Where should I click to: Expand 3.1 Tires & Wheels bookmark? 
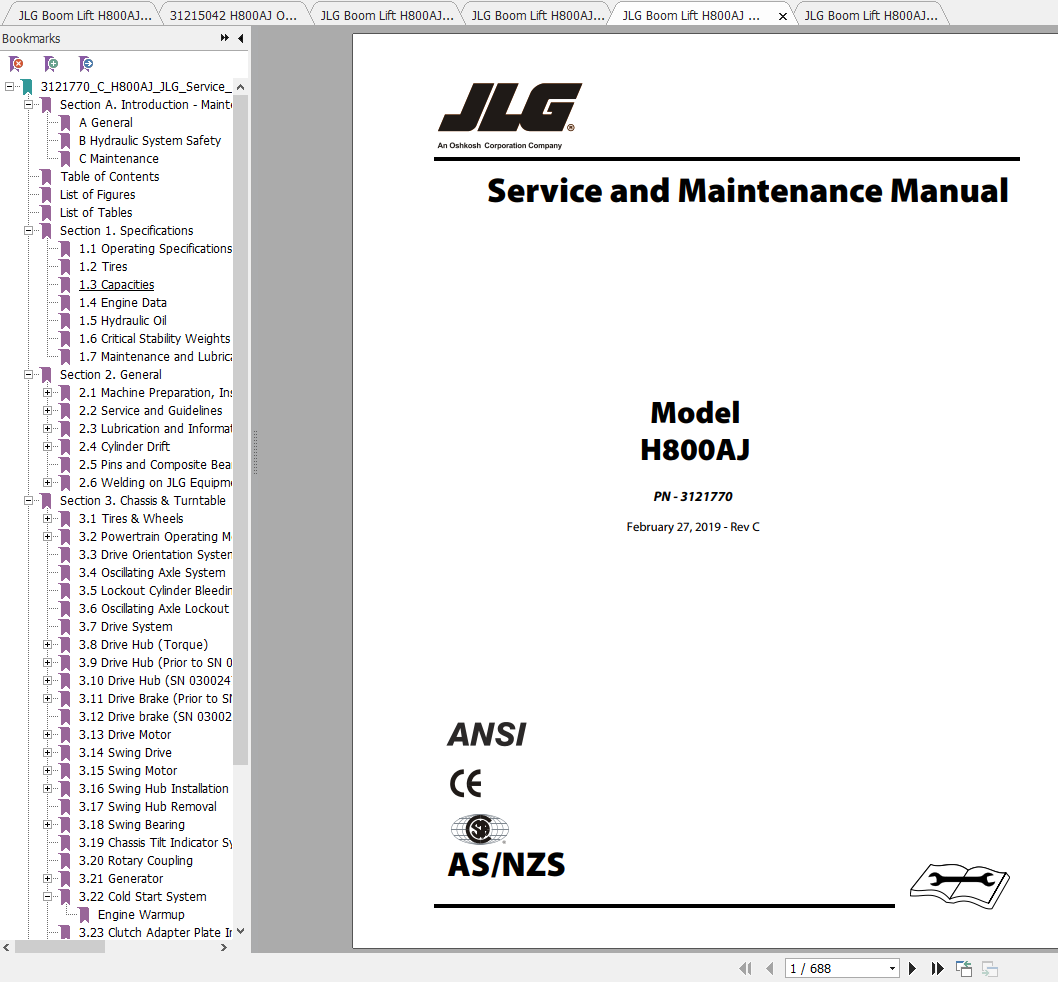click(x=47, y=518)
